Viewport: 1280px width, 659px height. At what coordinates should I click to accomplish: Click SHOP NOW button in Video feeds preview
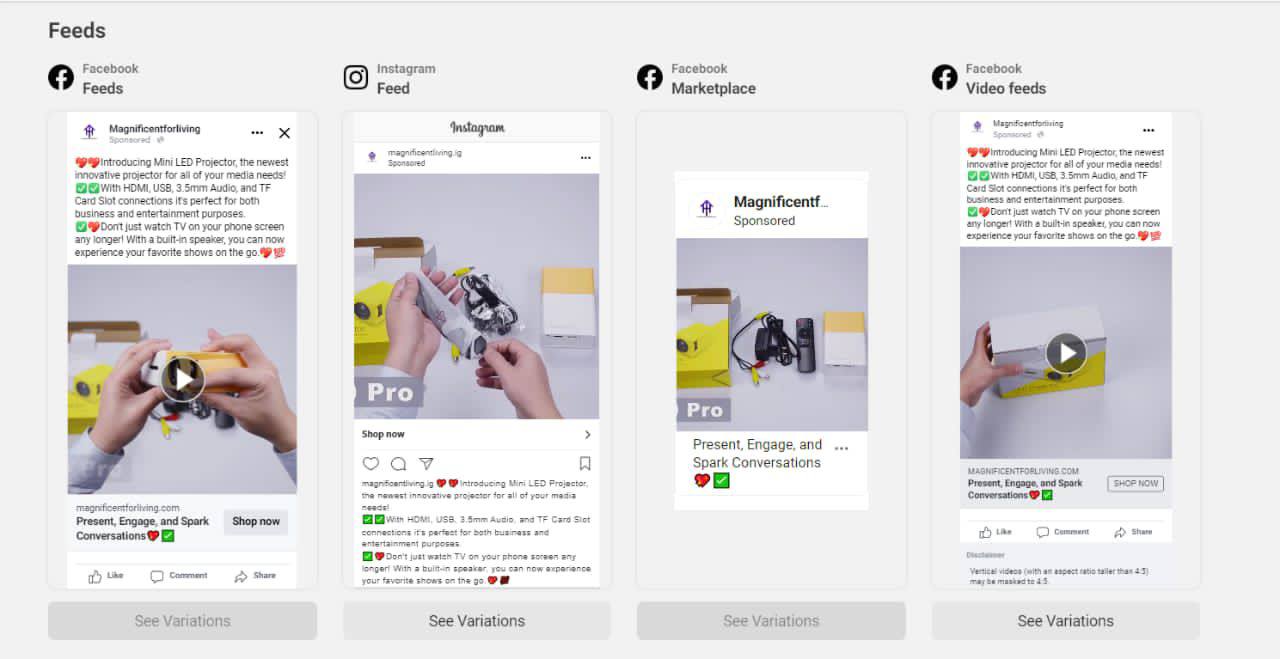1136,483
